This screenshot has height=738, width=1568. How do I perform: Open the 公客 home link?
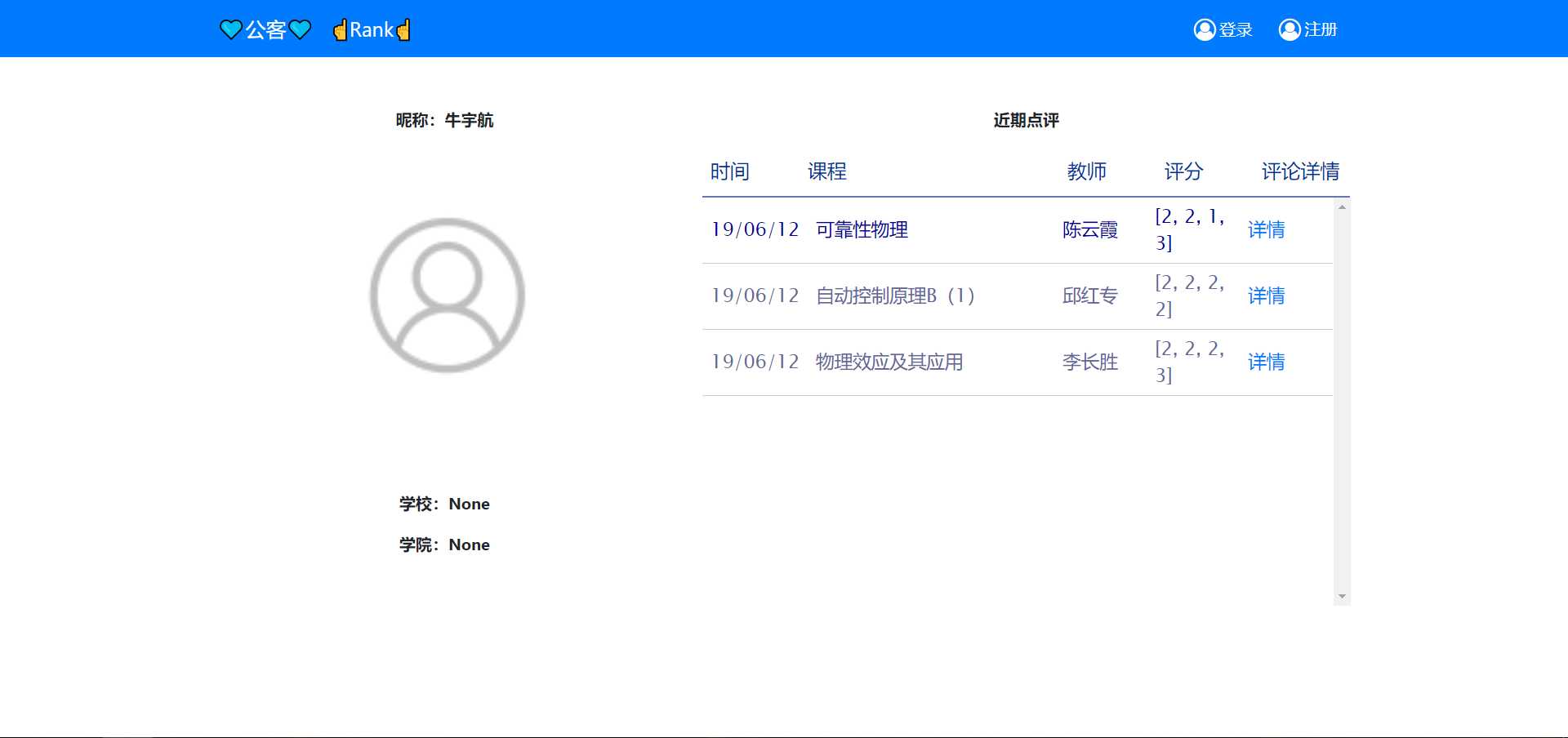(x=265, y=30)
